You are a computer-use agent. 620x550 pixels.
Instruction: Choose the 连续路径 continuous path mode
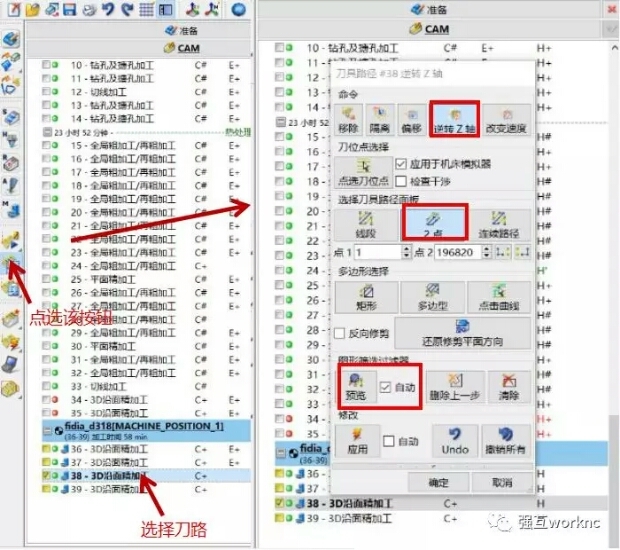[499, 225]
